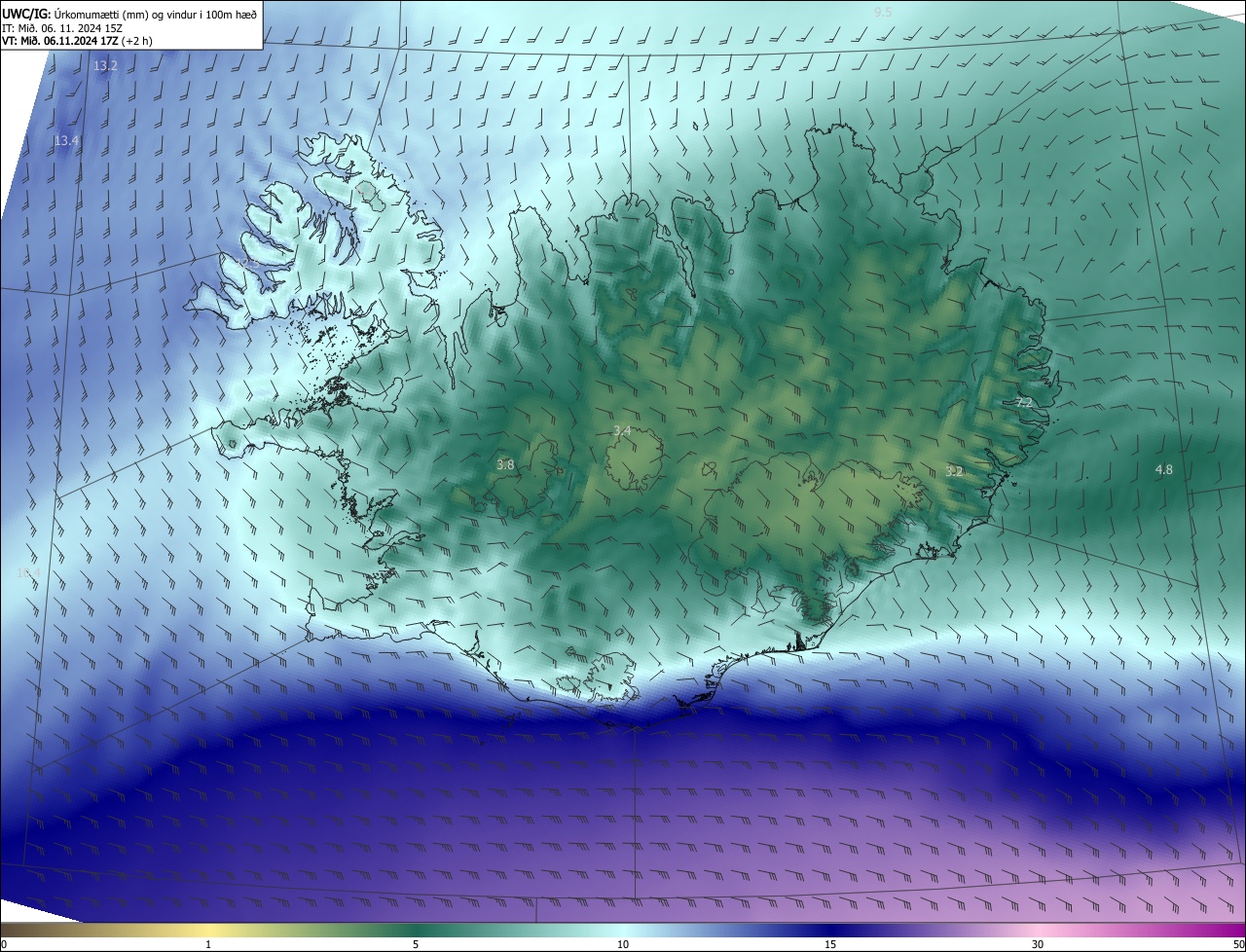Click the '3.4' value in central Iceland
1246x952 pixels.
[x=622, y=430]
